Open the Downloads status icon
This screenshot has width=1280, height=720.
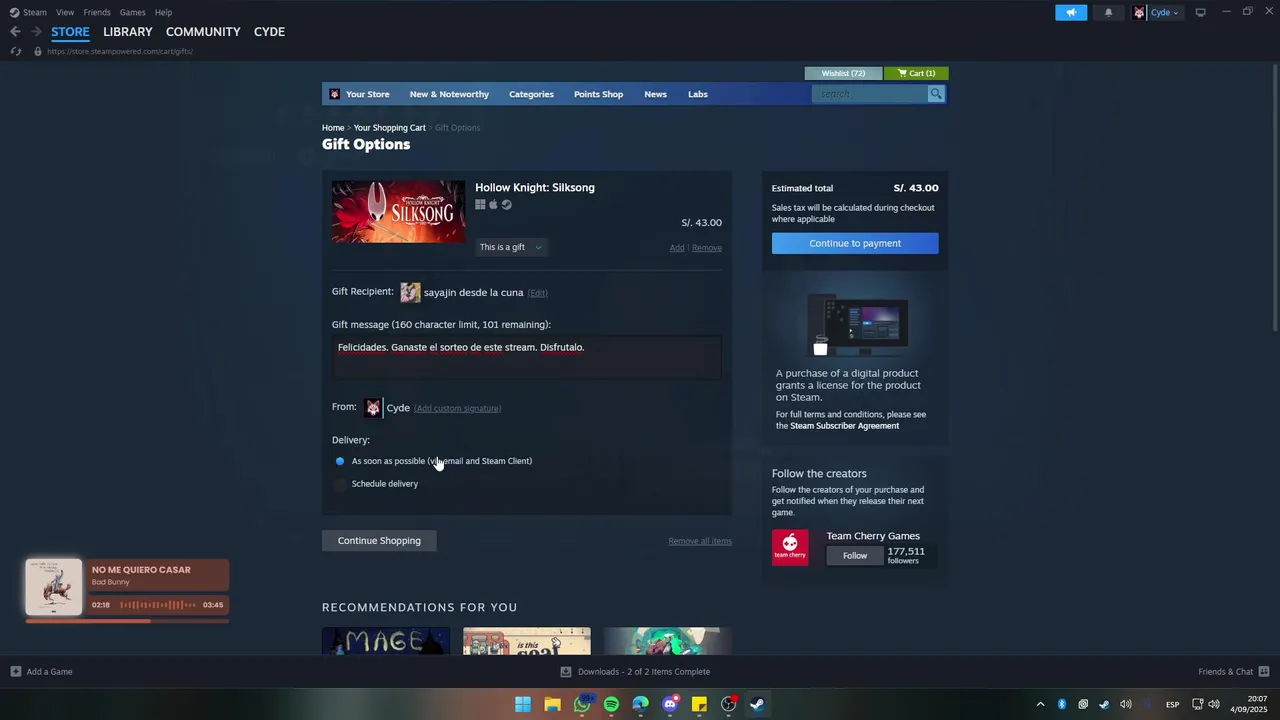click(x=566, y=672)
